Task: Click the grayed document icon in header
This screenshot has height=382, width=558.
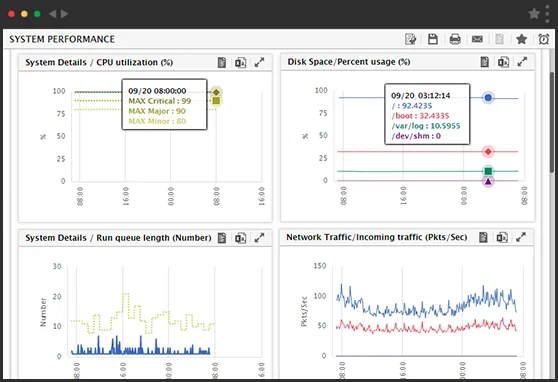Action: point(499,39)
